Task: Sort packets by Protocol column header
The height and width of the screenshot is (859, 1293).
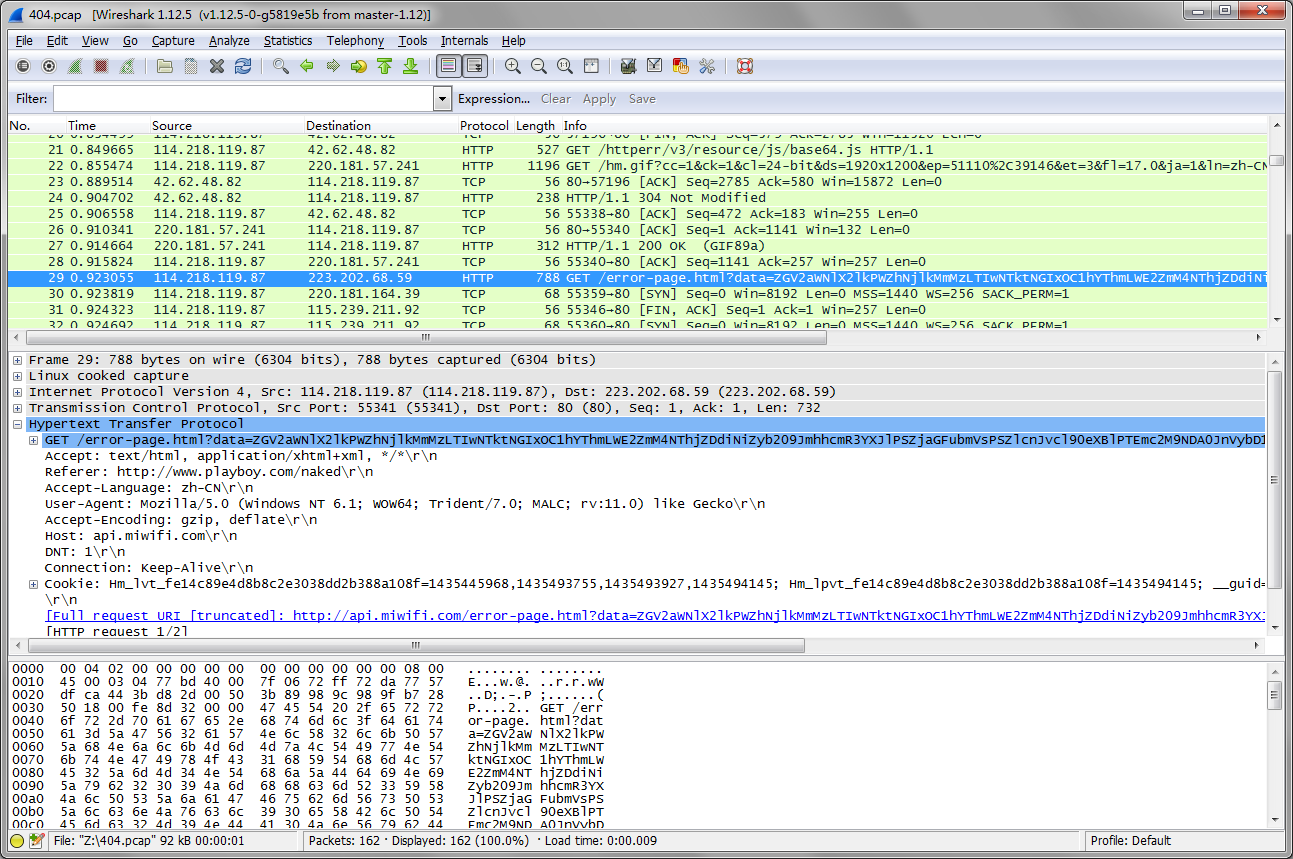Action: 484,126
